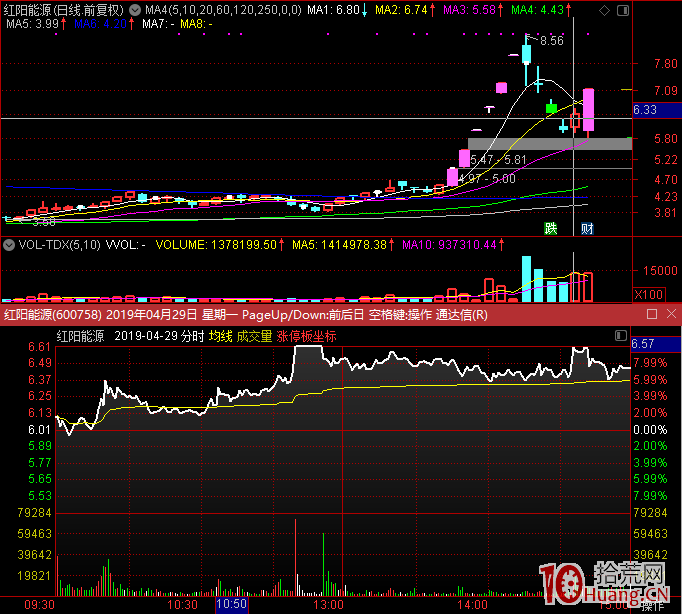Click the 7.80 price axis label

666,64
